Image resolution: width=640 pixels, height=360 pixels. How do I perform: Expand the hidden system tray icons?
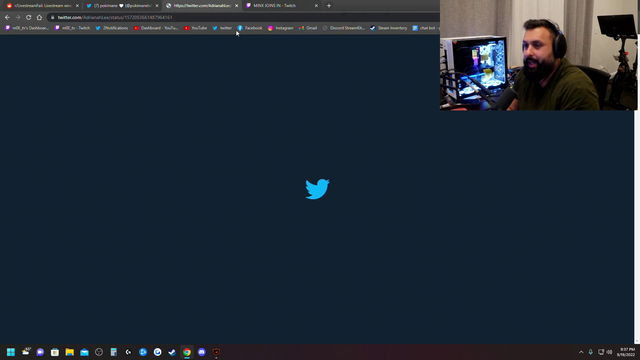coord(581,352)
